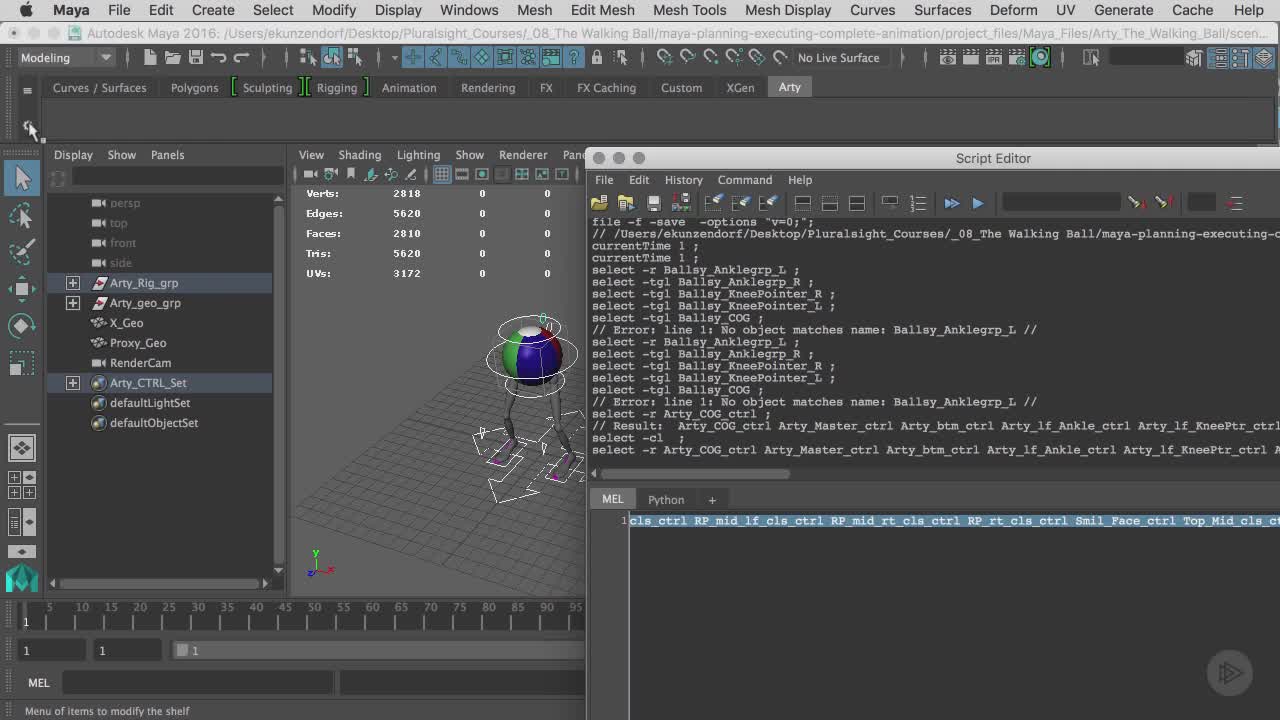Click the Select Camera icon in viewport toolbar
The image size is (1280, 720).
310,174
